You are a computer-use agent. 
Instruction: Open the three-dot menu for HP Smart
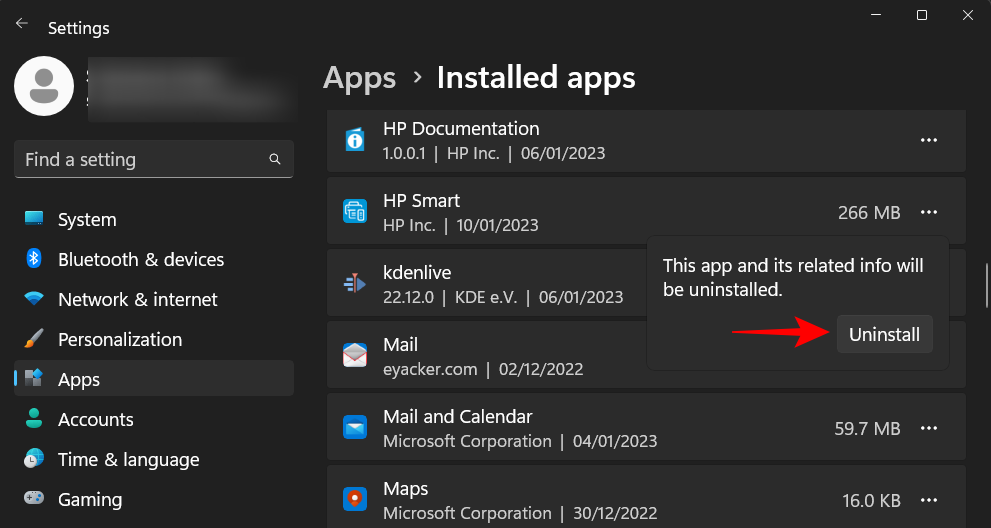coord(929,212)
